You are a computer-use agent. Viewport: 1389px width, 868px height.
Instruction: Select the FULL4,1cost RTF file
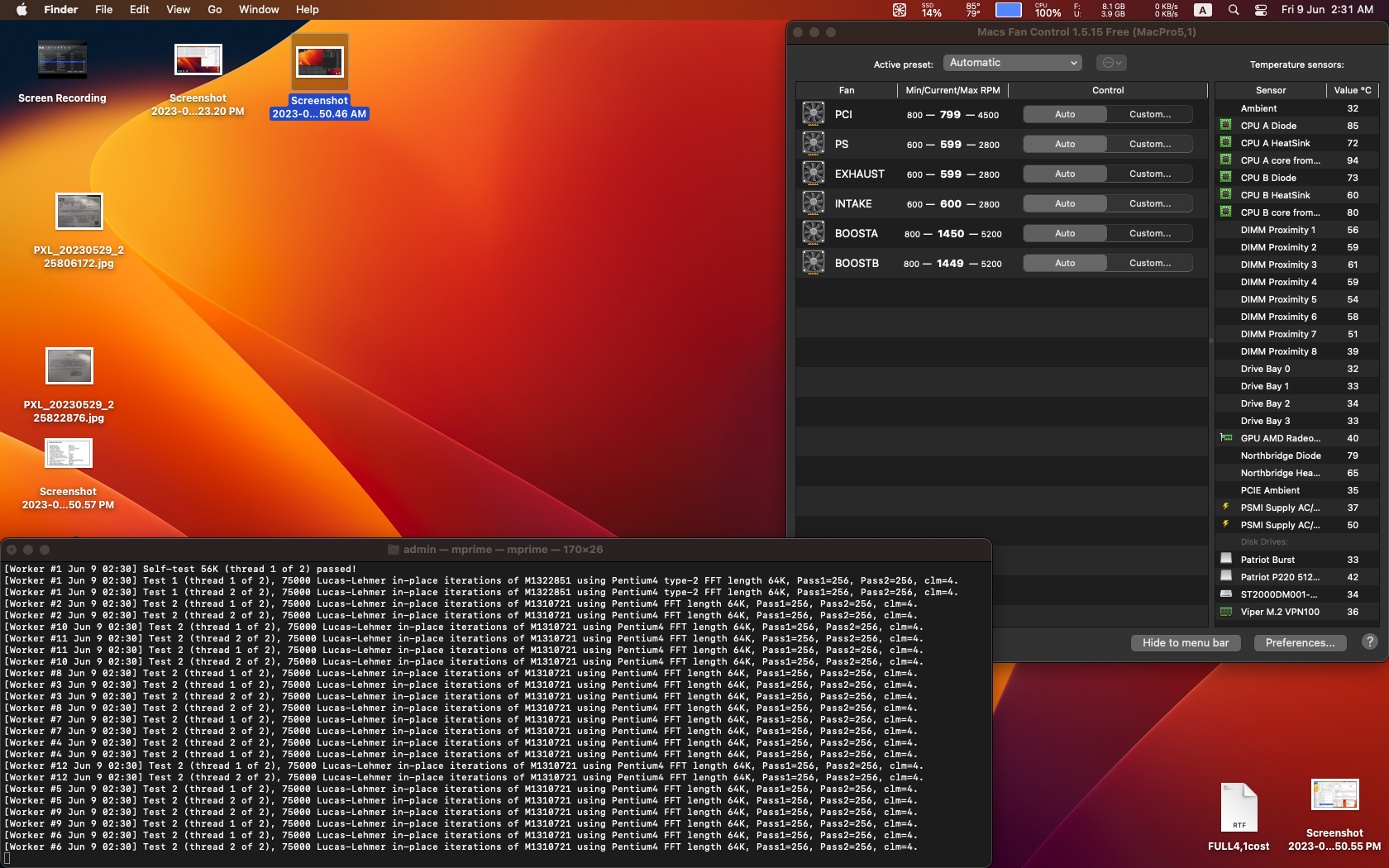click(x=1239, y=808)
